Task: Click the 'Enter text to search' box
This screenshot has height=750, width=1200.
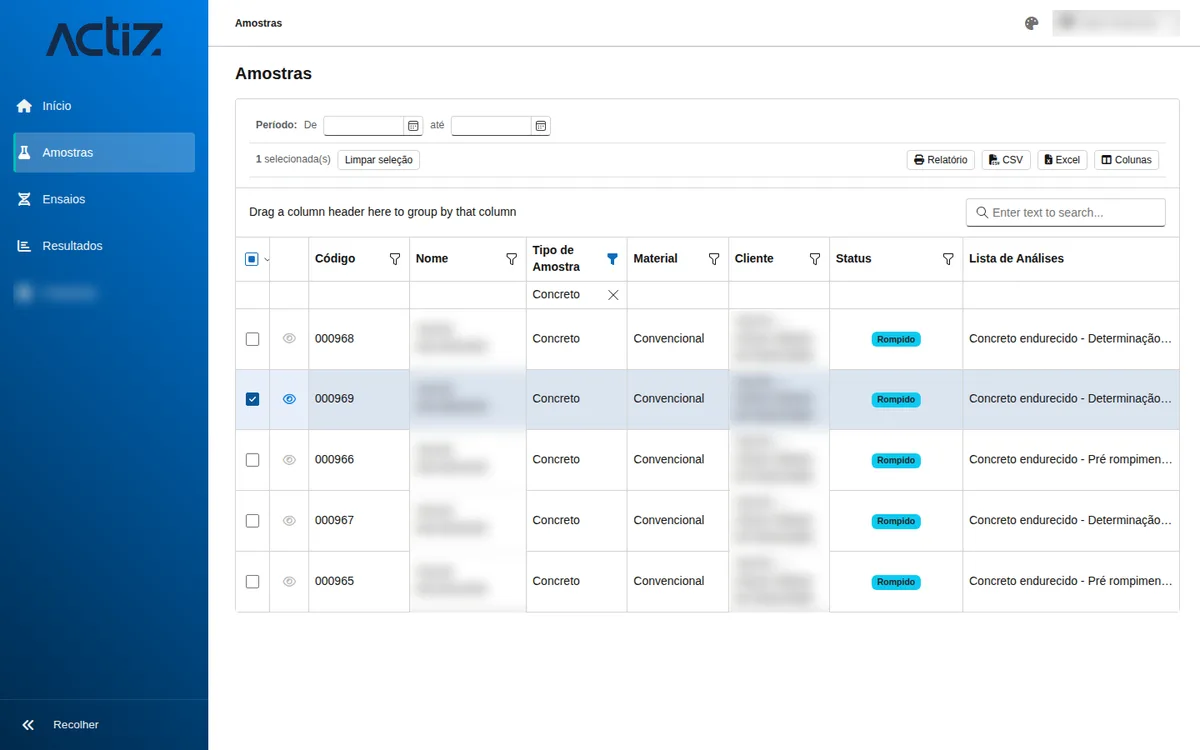Action: pos(1065,213)
